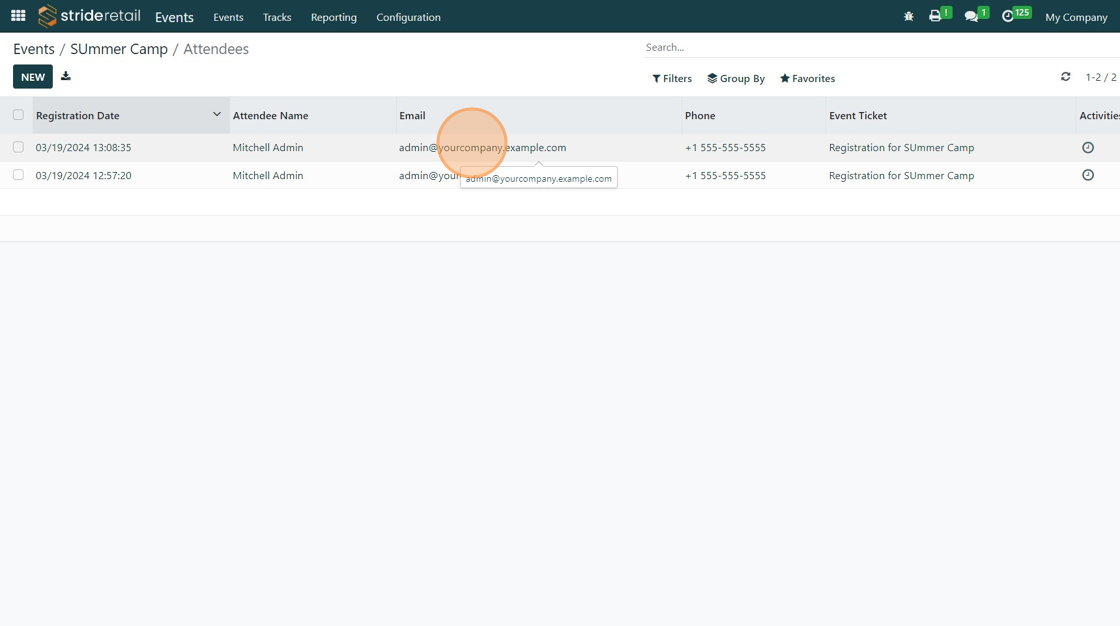This screenshot has width=1120, height=626.
Task: Click the email in the 13:08:35 row
Action: point(482,147)
